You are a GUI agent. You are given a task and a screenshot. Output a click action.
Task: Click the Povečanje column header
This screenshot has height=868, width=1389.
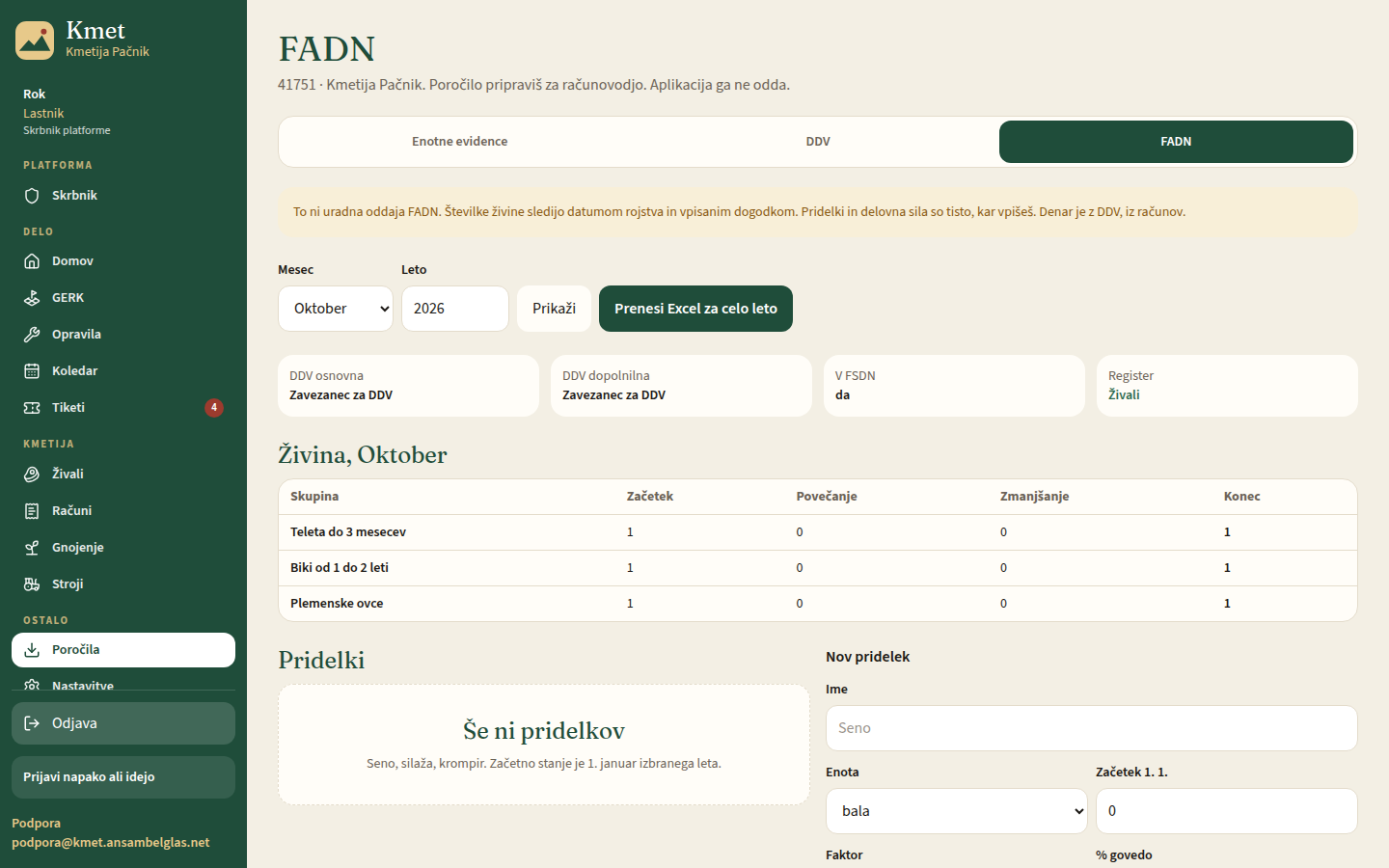click(827, 497)
